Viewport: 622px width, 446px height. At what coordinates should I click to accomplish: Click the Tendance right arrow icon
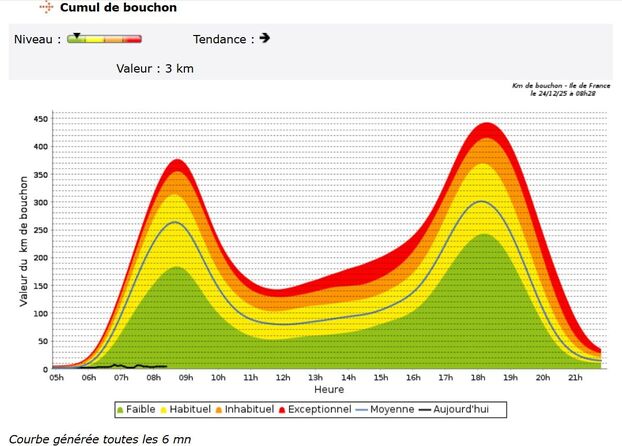coord(264,38)
